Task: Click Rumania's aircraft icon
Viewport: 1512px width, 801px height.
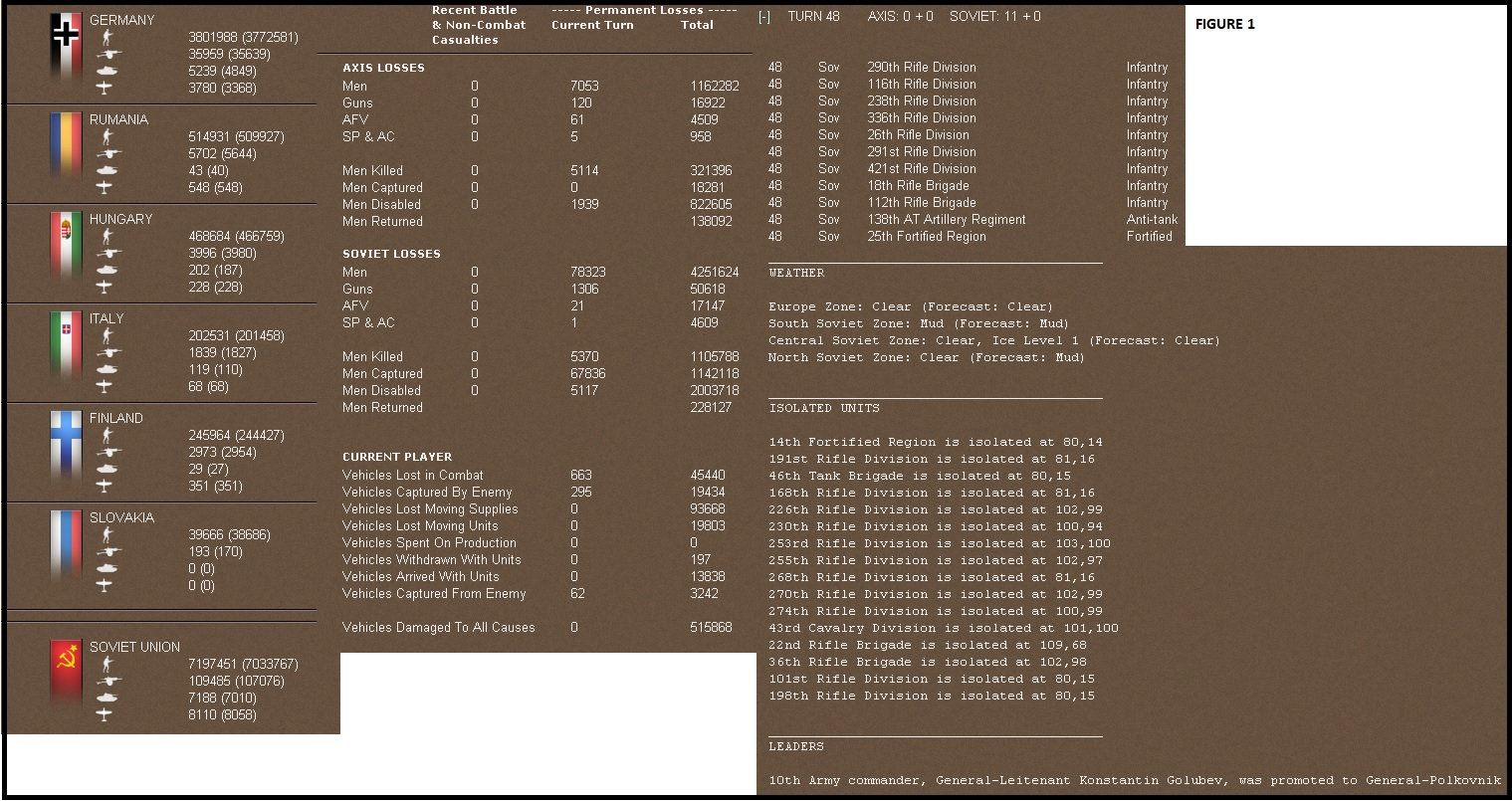Action: click(106, 187)
